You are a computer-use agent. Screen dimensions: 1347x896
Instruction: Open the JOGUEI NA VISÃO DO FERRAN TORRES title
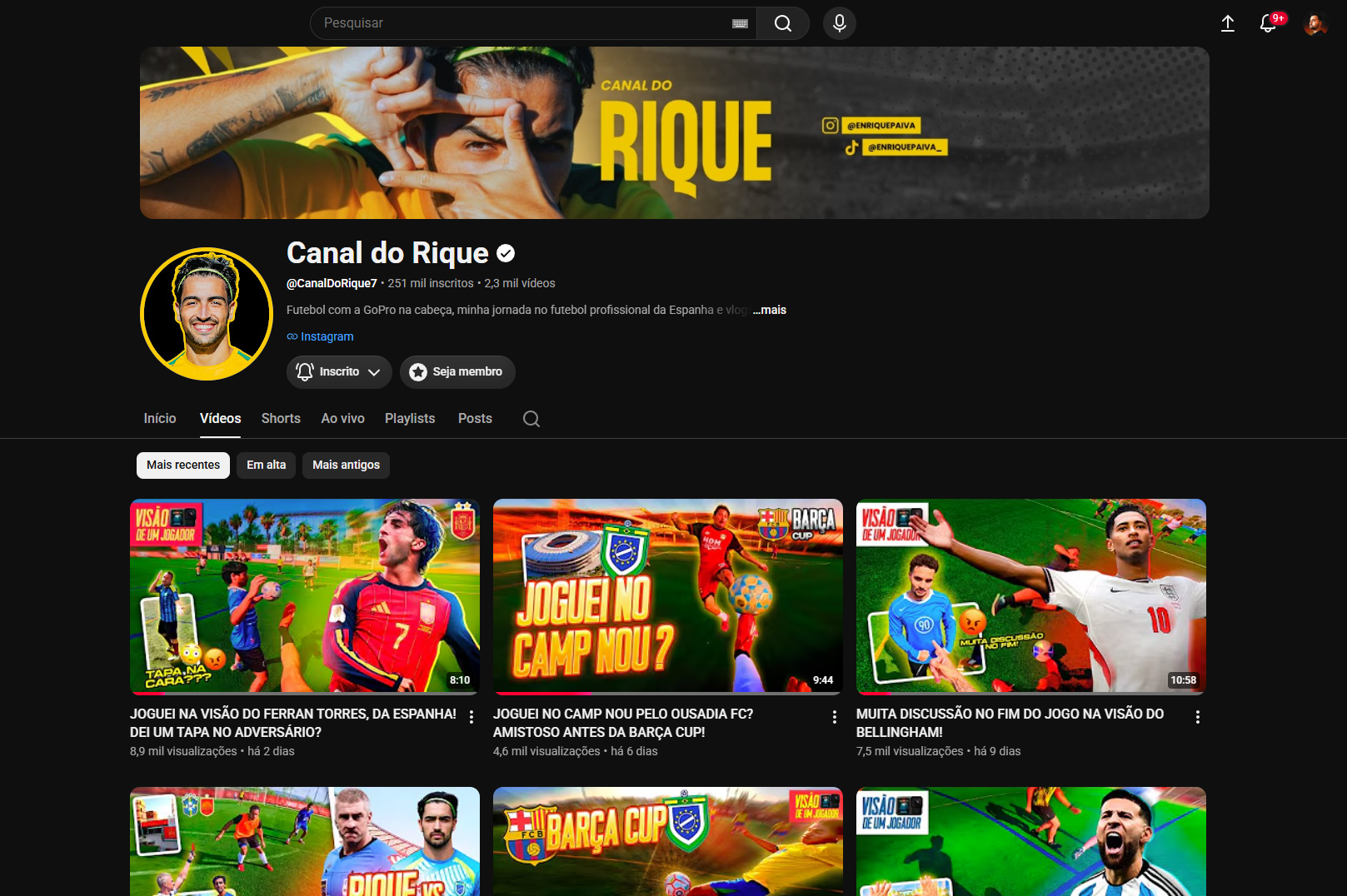click(293, 723)
